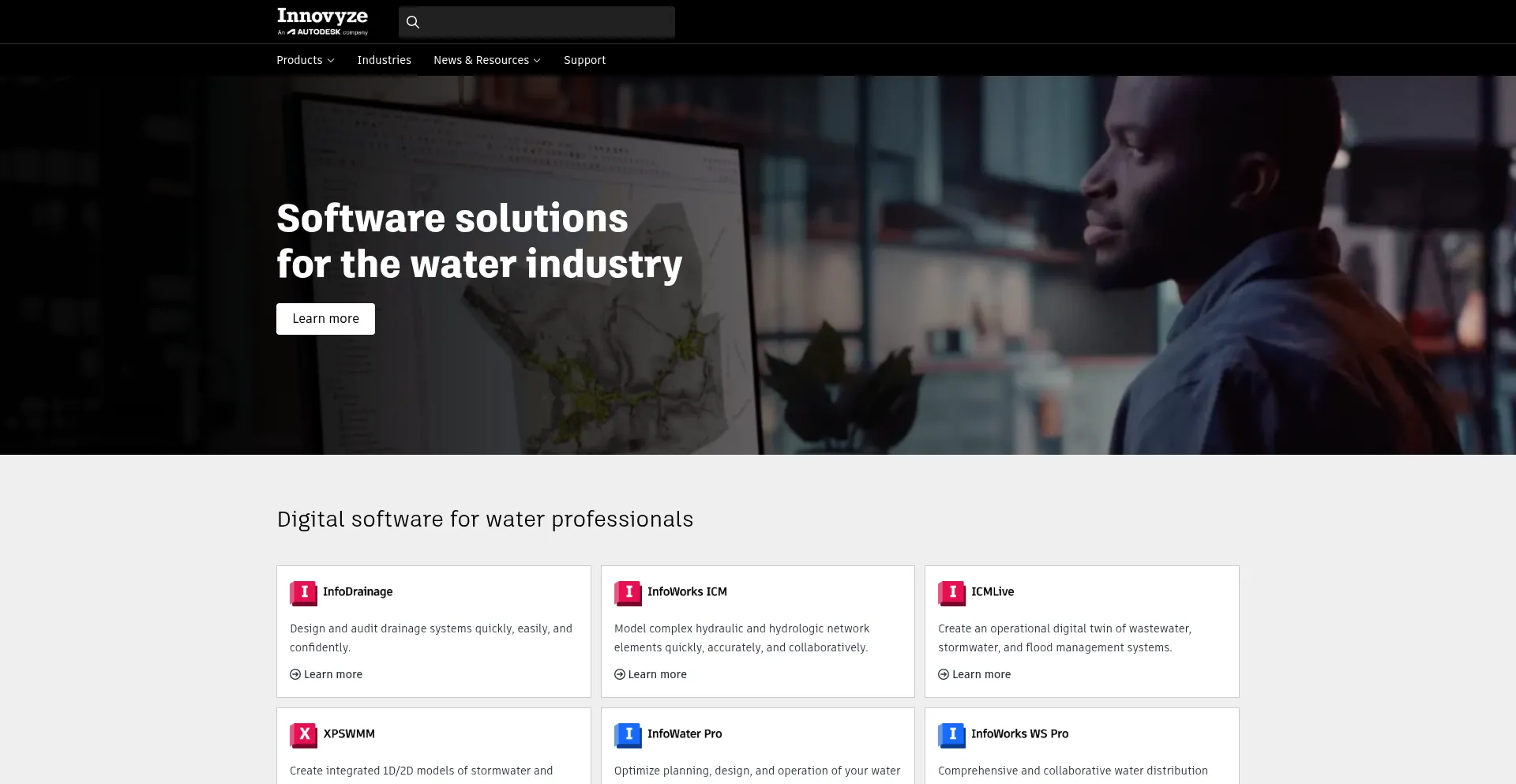Click 'Digital software for water professionals' heading
The image size is (1516, 784).
pos(485,519)
